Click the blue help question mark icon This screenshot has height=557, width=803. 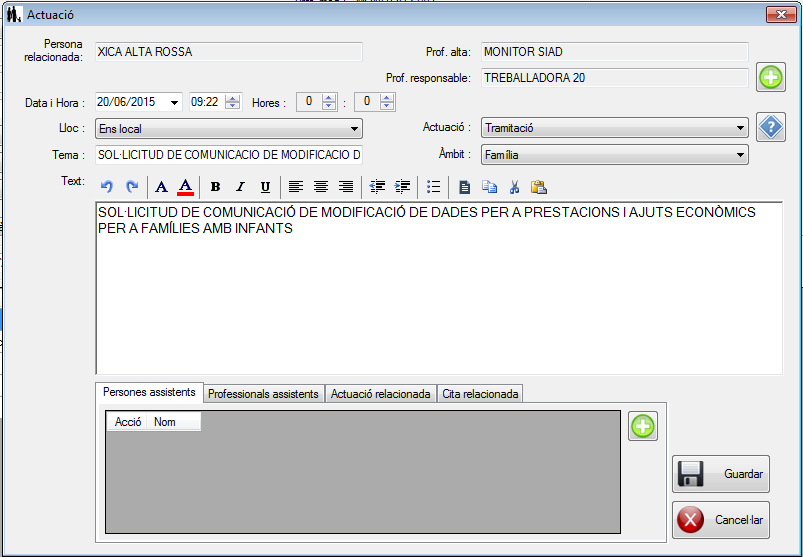coord(770,127)
